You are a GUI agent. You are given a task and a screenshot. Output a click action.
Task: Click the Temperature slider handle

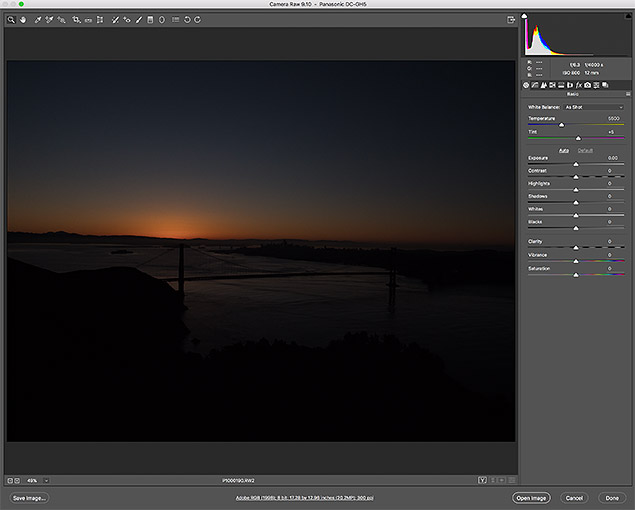(561, 125)
